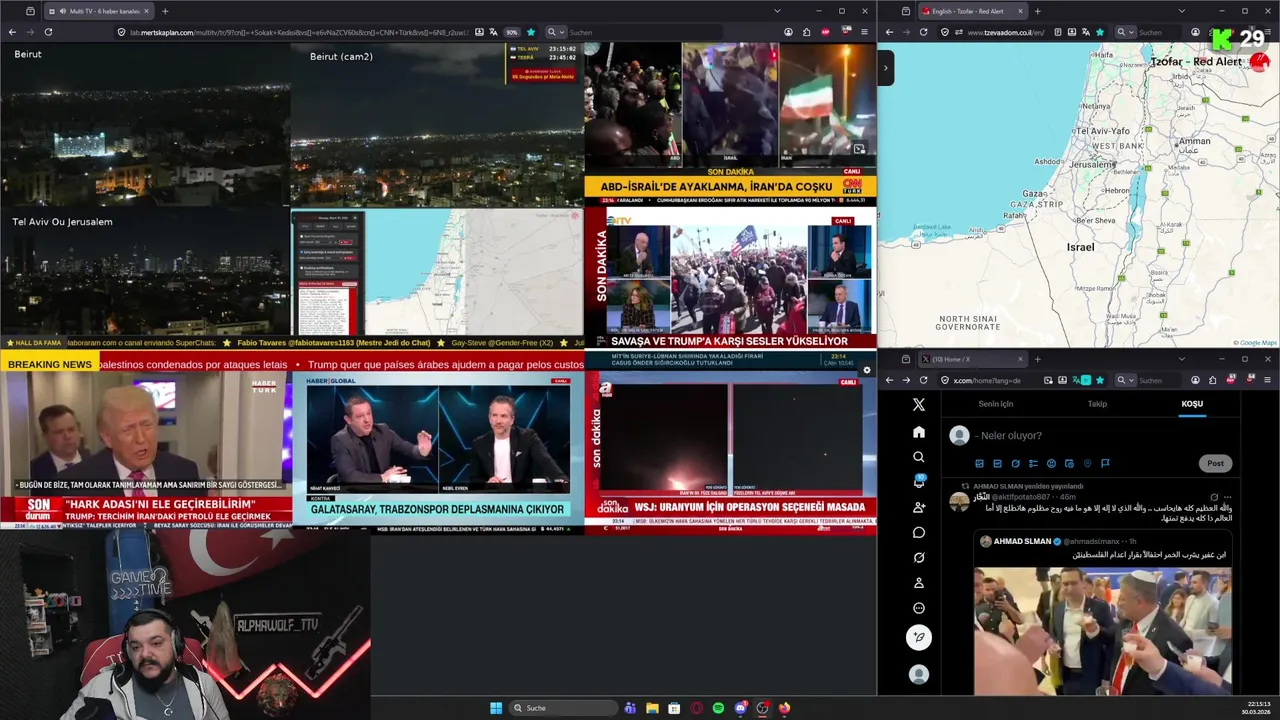Open @aktifpotato807 handle on X post
The image size is (1280, 720).
pyautogui.click(x=1020, y=497)
